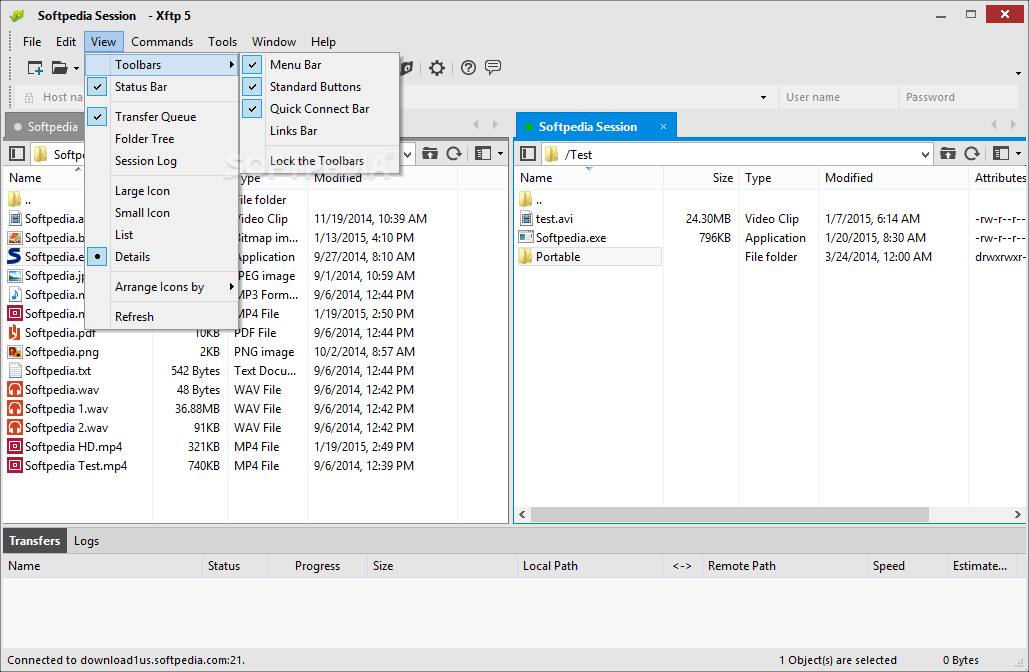Expand the Toolbars submenu

pos(162,64)
